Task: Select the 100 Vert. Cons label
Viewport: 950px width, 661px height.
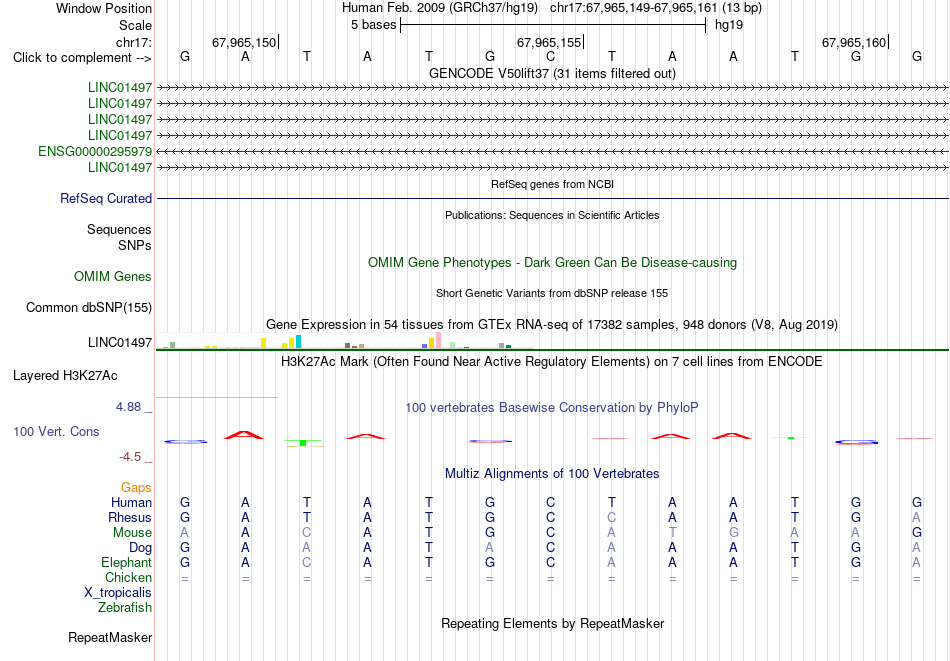Action: tap(56, 431)
